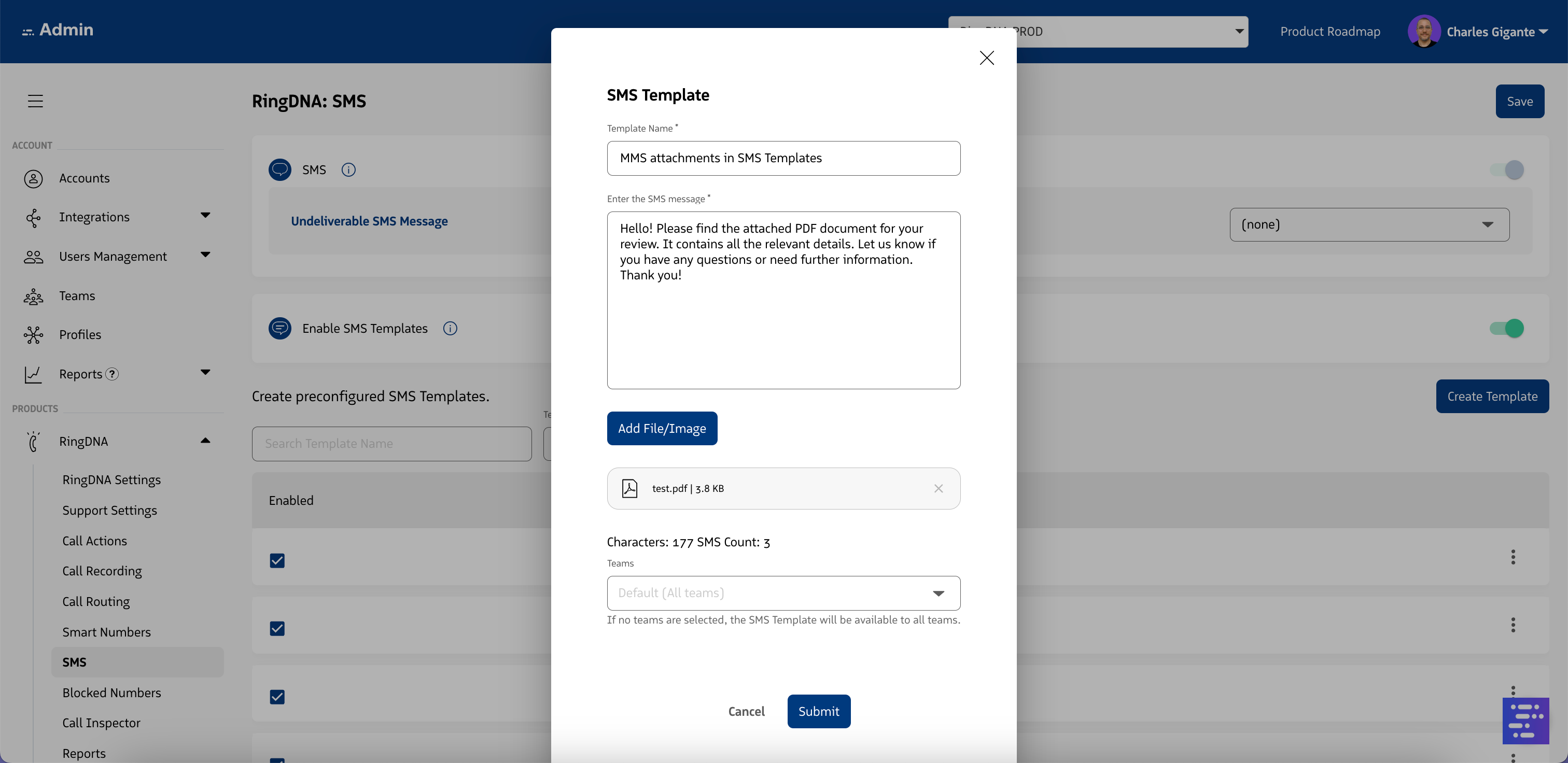
Task: Toggle the SMS switch off
Action: 1506,170
